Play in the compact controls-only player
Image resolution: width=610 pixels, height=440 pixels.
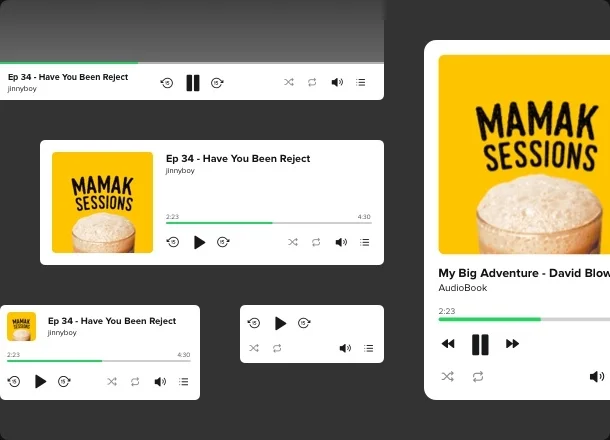(x=280, y=323)
